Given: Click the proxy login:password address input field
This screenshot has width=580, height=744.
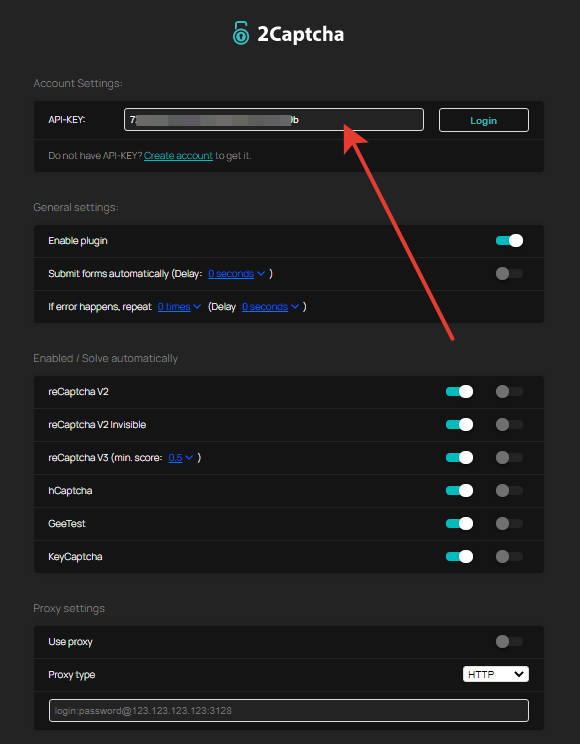Looking at the screenshot, I should (x=289, y=710).
